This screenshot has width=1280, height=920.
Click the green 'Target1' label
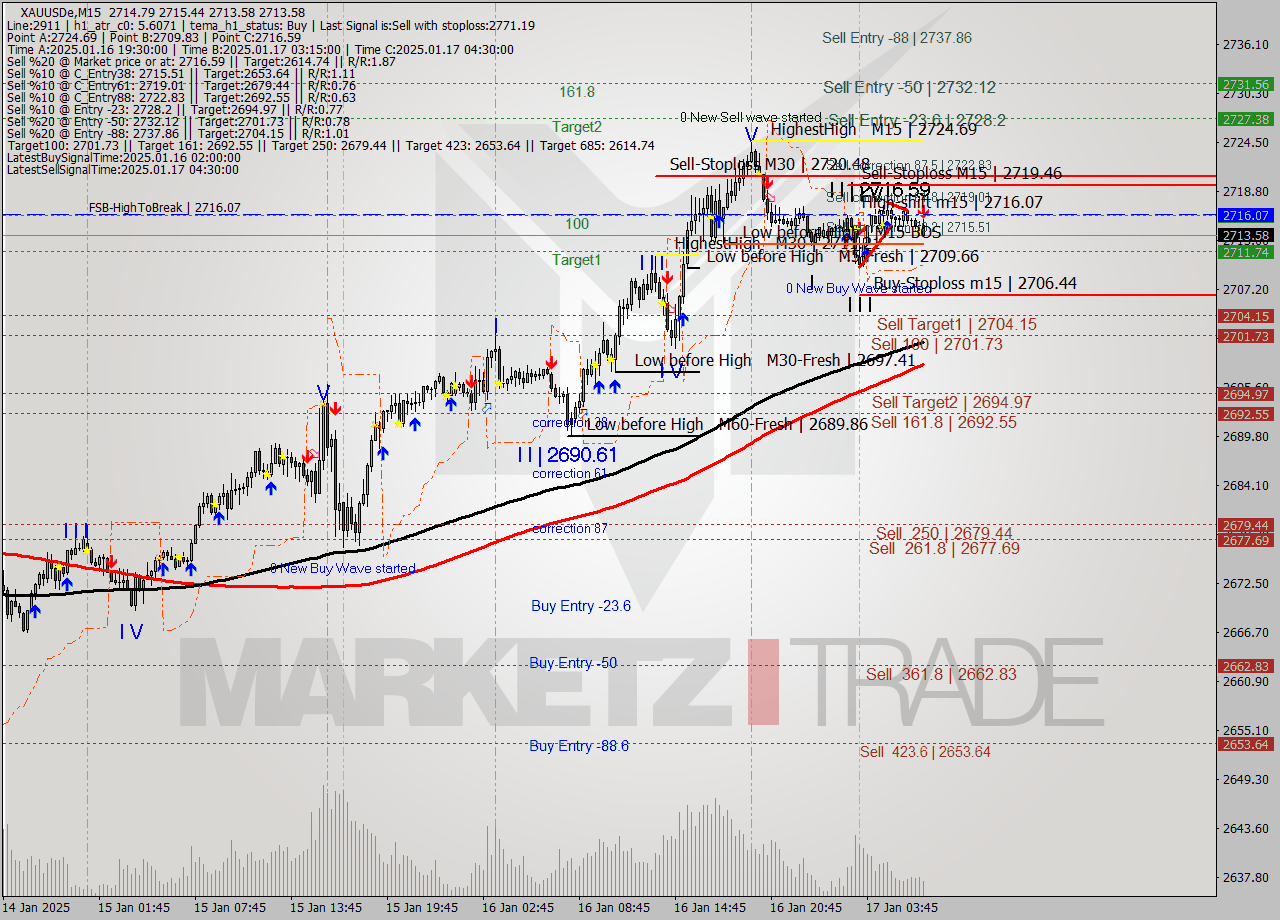coord(577,260)
